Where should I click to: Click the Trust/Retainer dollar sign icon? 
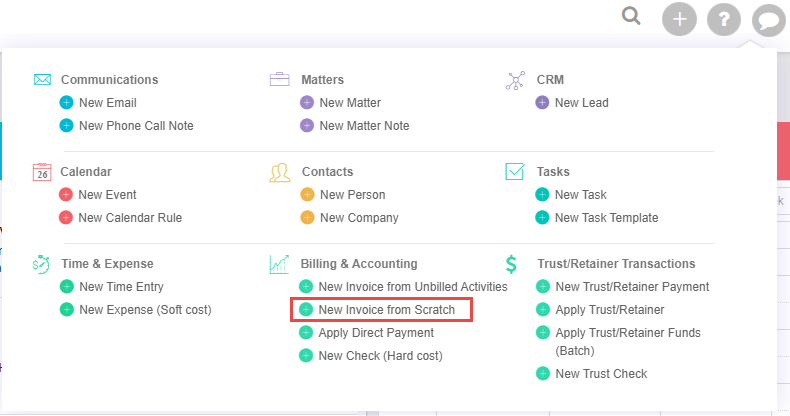511,264
